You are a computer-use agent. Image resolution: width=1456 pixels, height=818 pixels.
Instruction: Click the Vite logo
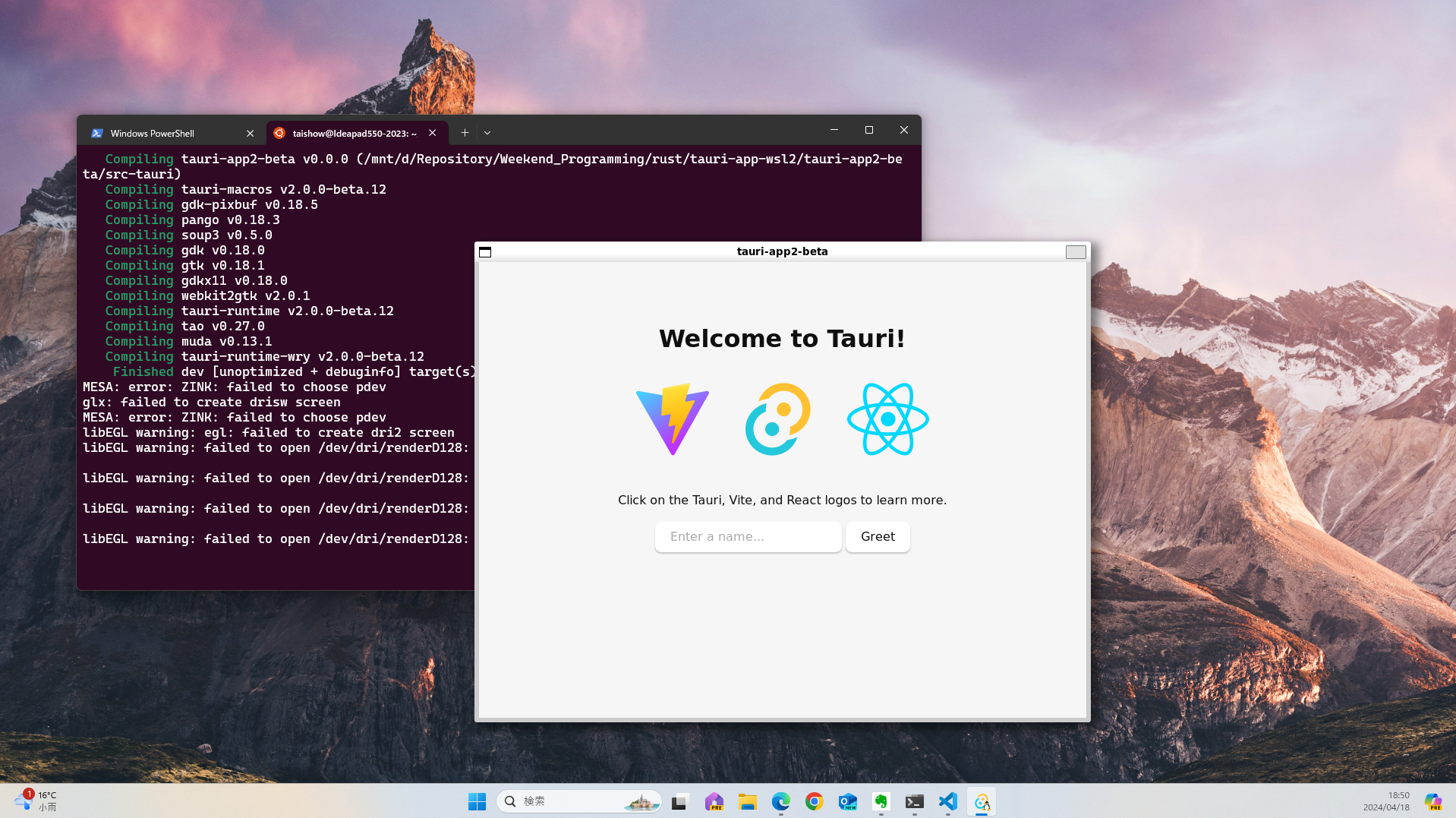pos(673,419)
